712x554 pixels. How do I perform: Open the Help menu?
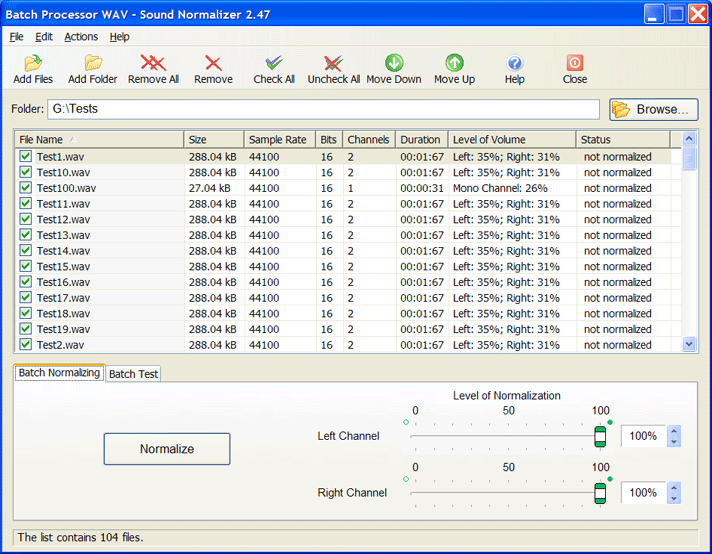pyautogui.click(x=119, y=37)
